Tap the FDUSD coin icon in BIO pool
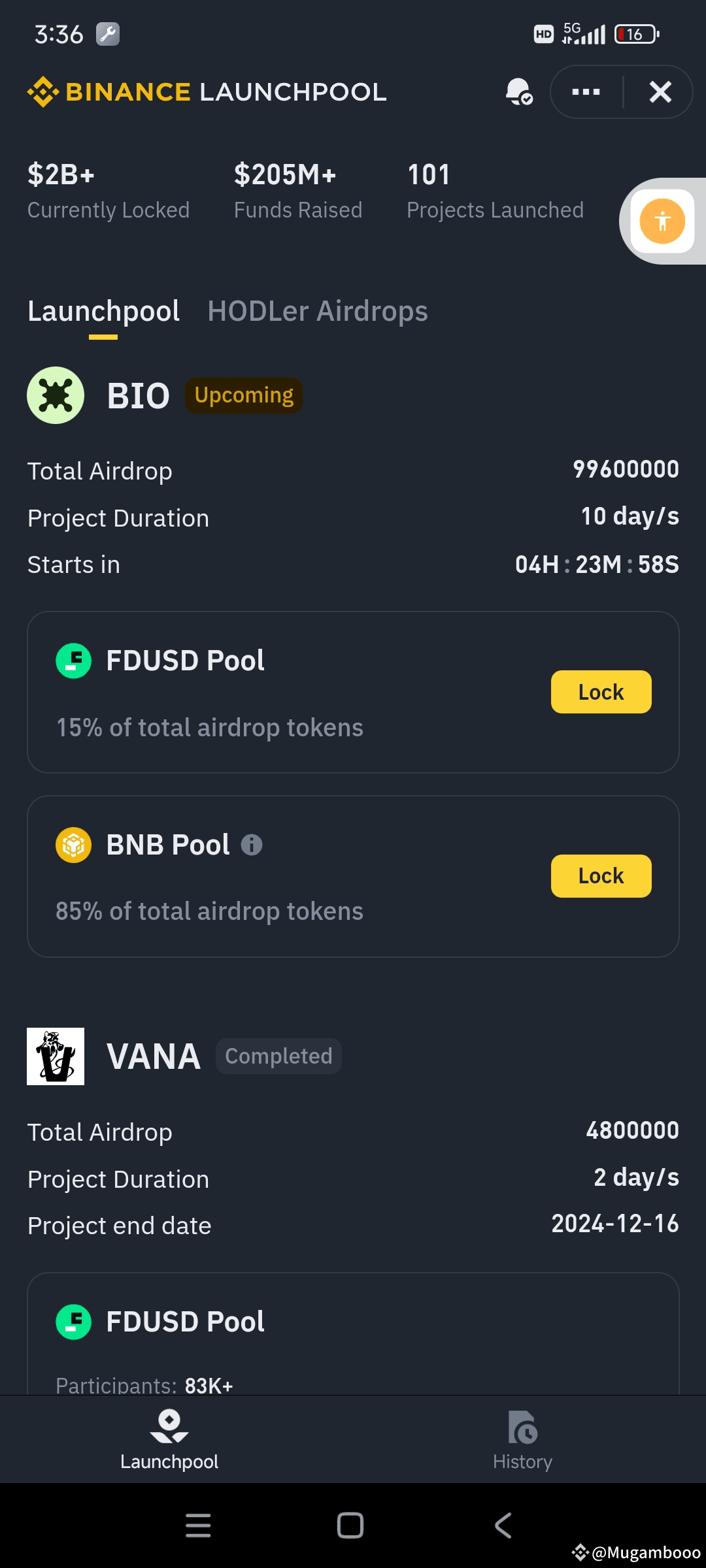 [73, 661]
